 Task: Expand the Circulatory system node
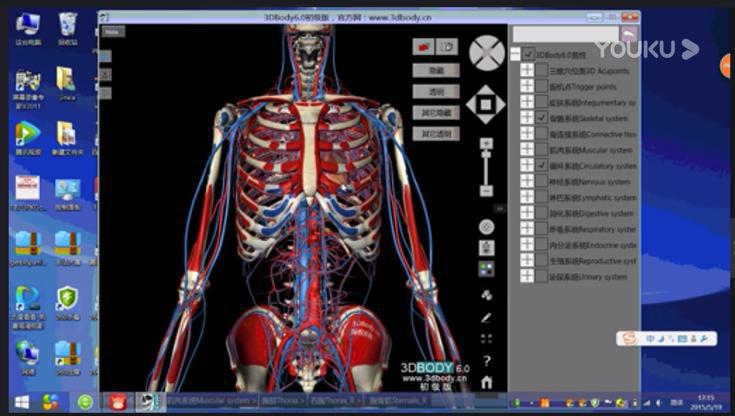[x=527, y=165]
